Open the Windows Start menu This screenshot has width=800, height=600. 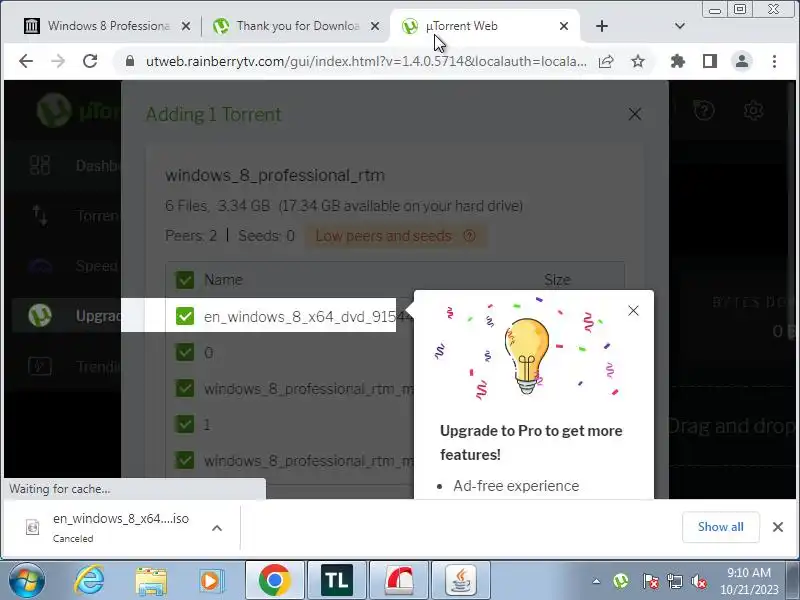(x=26, y=580)
